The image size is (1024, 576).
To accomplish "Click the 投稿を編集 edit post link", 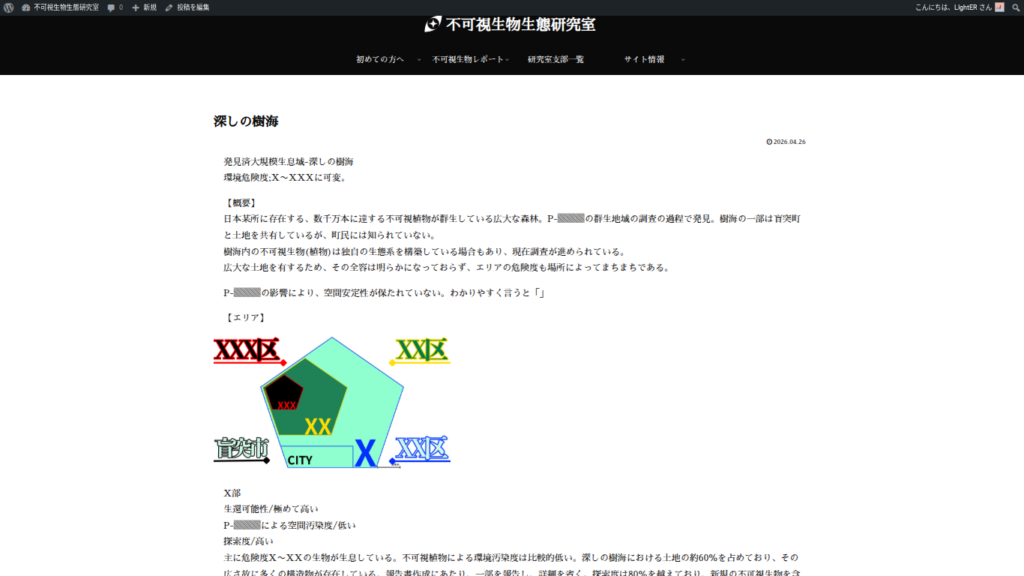I will click(x=193, y=7).
